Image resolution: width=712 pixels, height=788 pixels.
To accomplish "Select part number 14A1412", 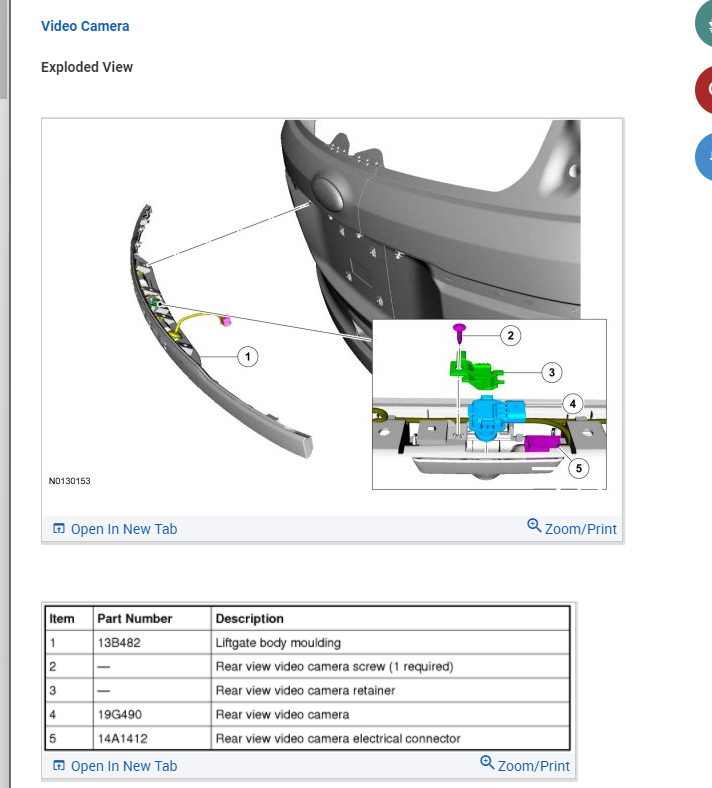I will click(x=123, y=739).
